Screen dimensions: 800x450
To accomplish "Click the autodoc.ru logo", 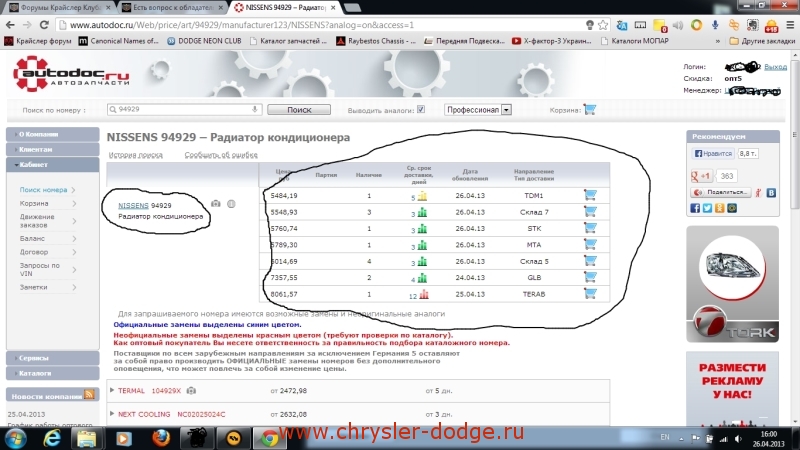I will pyautogui.click(x=71, y=74).
